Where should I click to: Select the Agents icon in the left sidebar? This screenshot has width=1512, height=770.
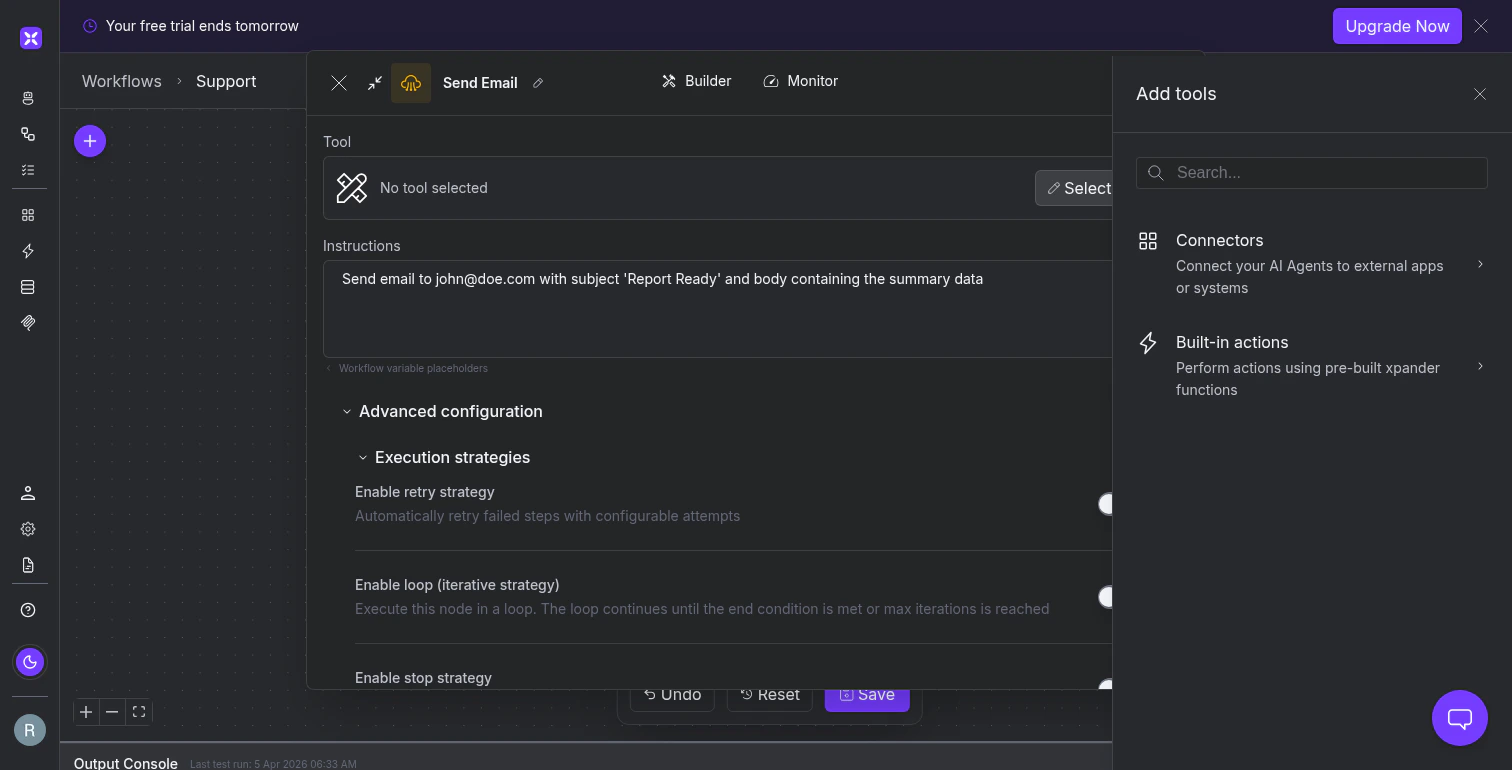coord(29,98)
